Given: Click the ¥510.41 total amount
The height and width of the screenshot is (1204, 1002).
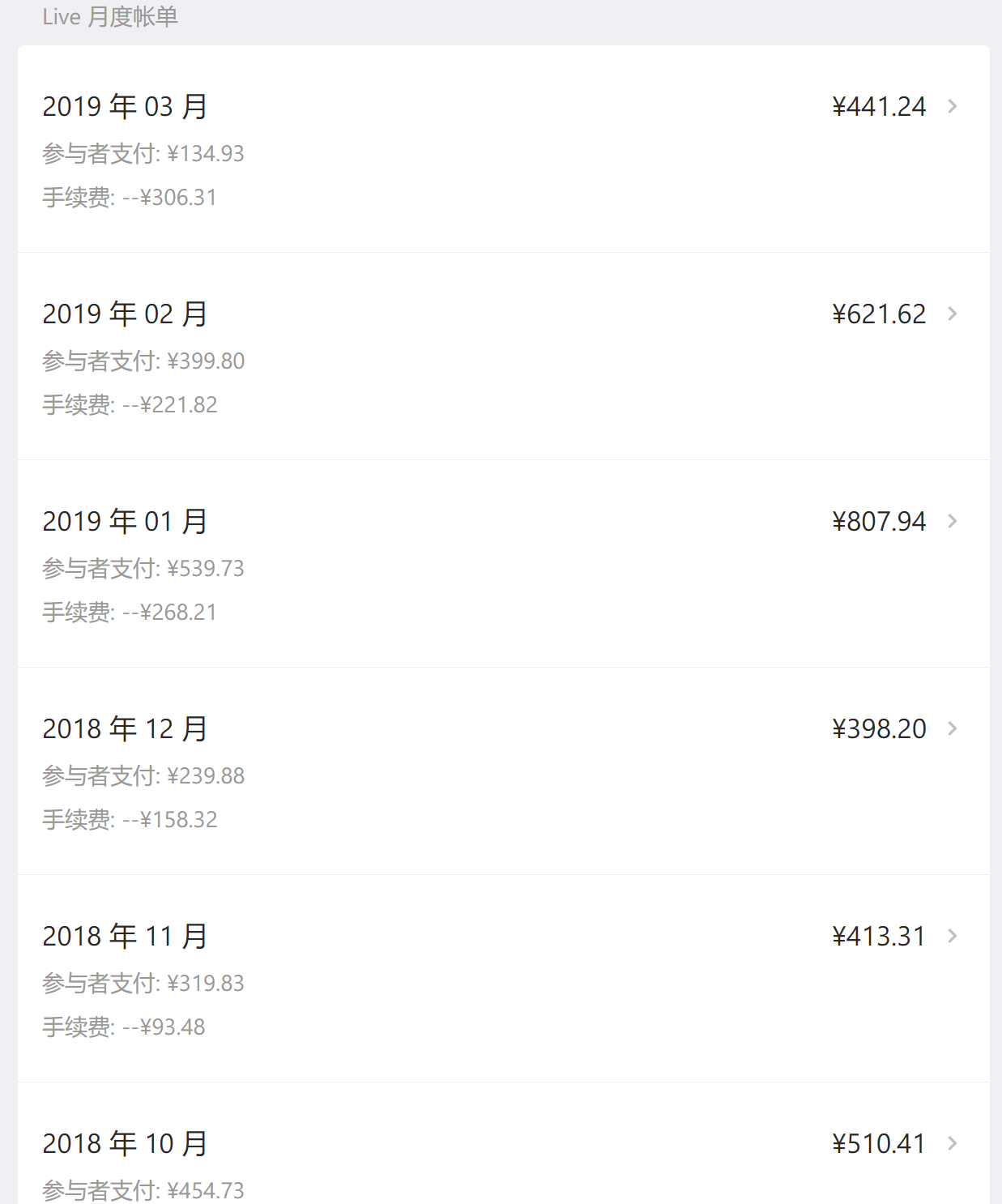Looking at the screenshot, I should click(x=879, y=1143).
